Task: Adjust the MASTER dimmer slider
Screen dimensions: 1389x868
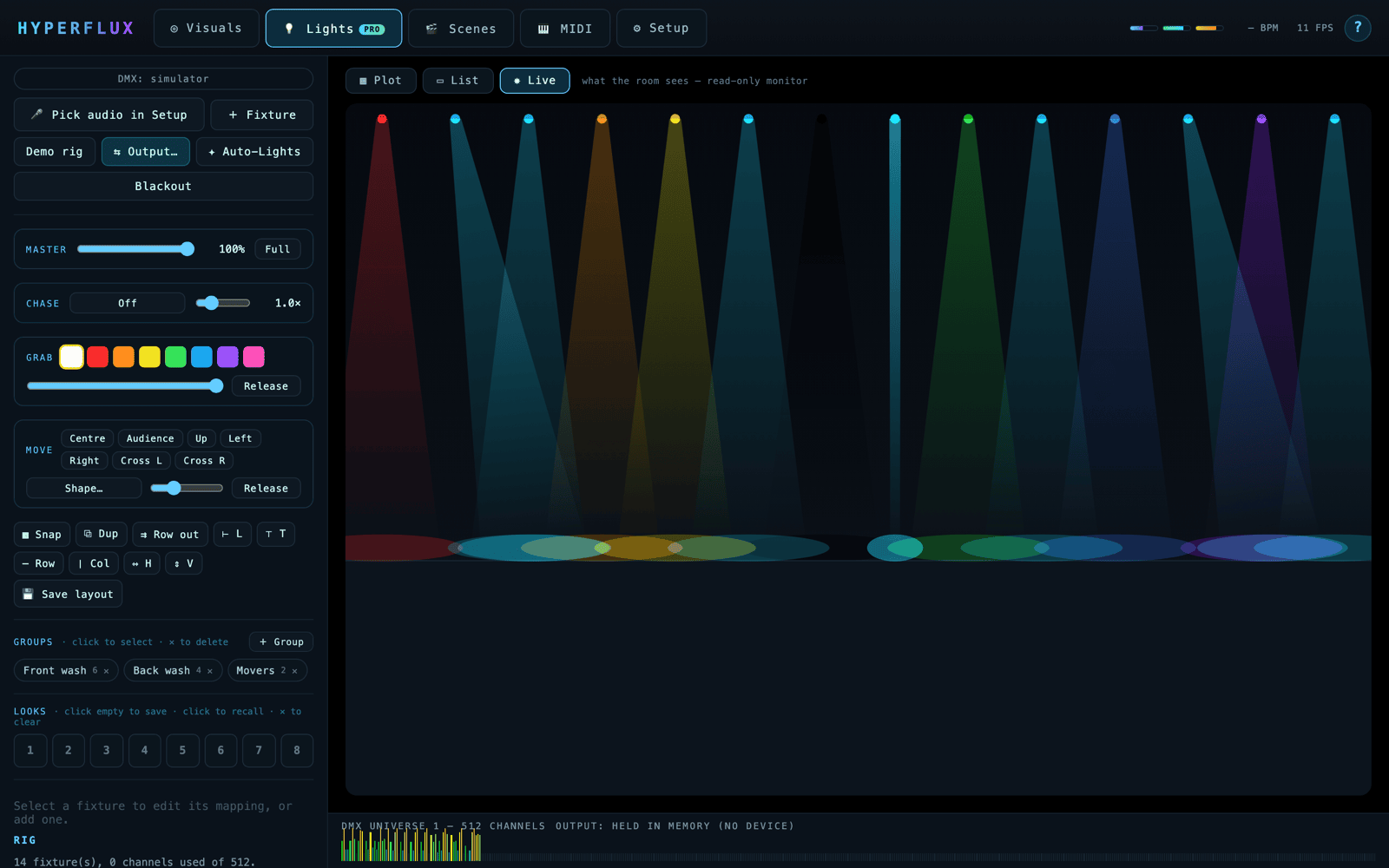Action: point(136,249)
